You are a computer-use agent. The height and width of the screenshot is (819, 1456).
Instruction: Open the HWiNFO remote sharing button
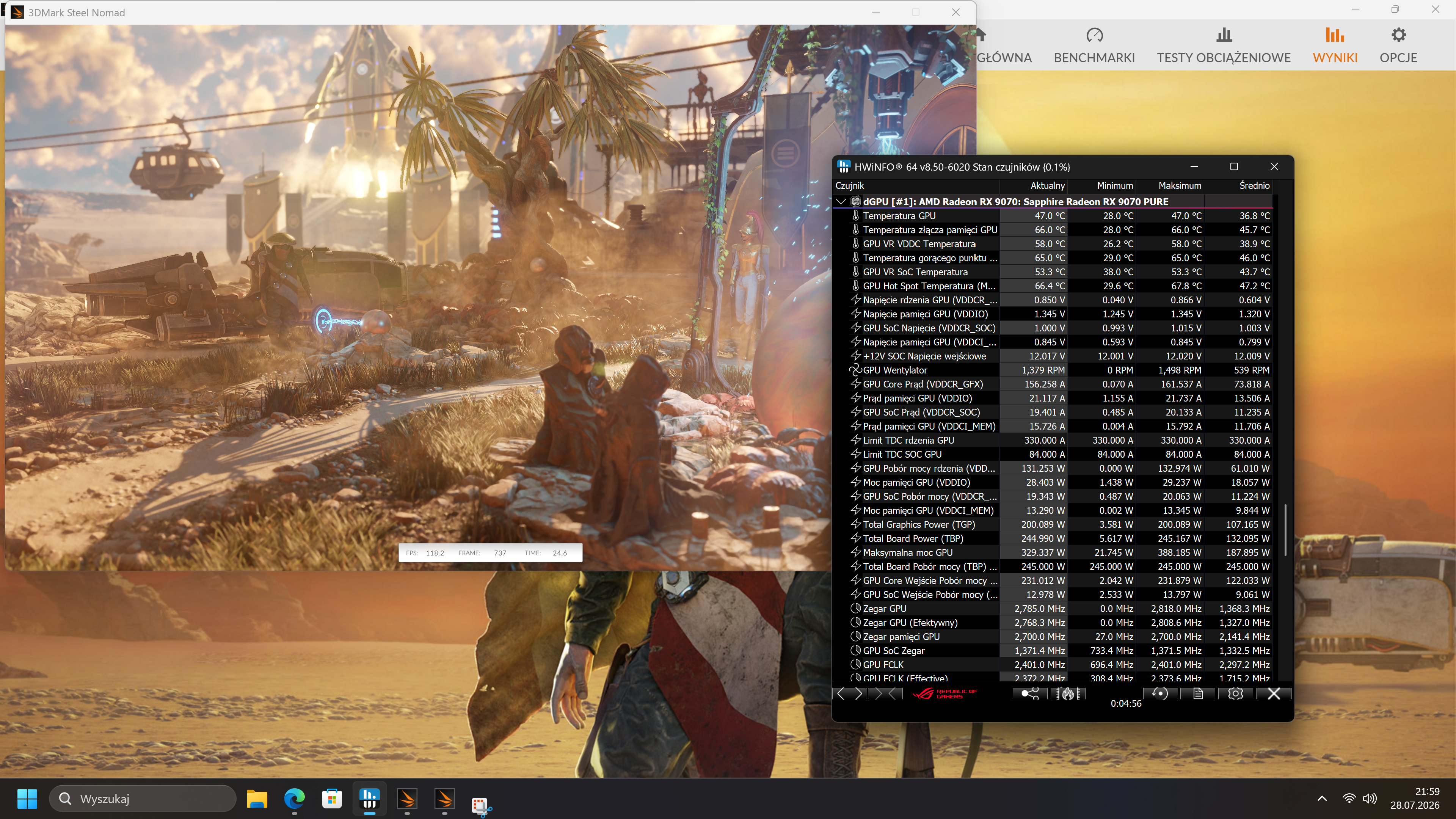tap(1029, 693)
